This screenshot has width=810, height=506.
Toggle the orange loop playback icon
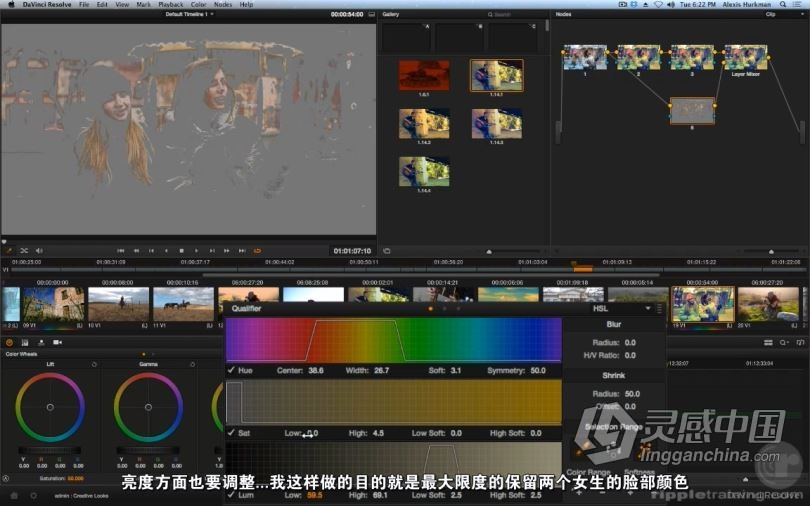[257, 250]
